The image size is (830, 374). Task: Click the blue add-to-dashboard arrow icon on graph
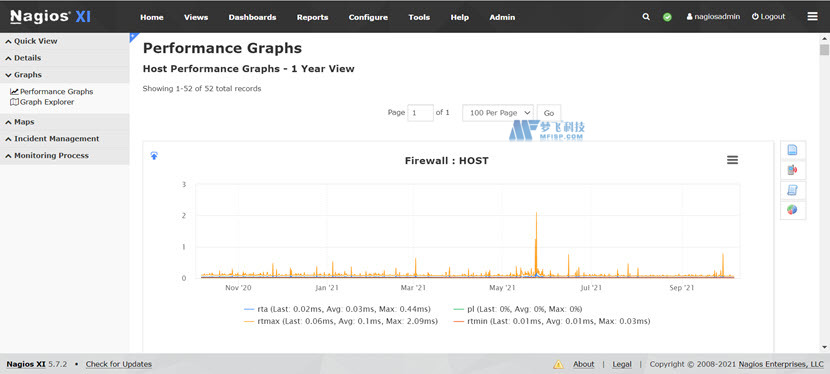154,156
